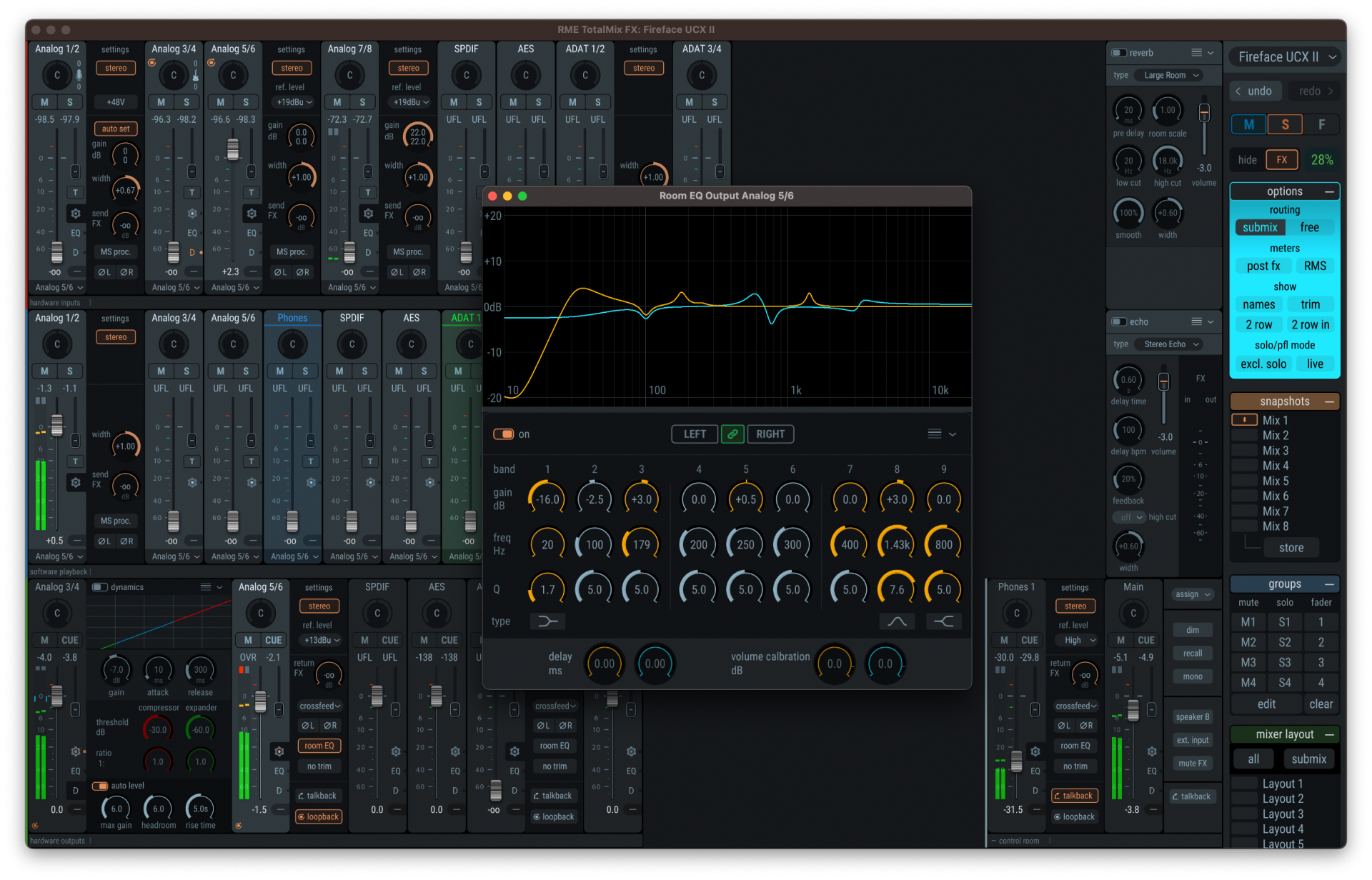This screenshot has height=880, width=1372.
Task: Click the Analog 5/6 hardware output pan knob
Action: pyautogui.click(x=261, y=613)
